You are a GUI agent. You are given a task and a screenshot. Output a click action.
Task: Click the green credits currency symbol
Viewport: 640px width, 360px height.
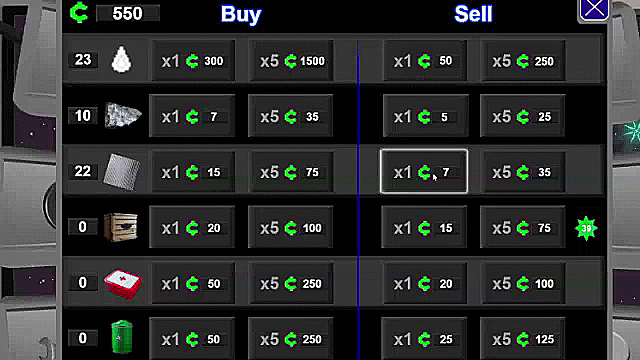point(79,12)
